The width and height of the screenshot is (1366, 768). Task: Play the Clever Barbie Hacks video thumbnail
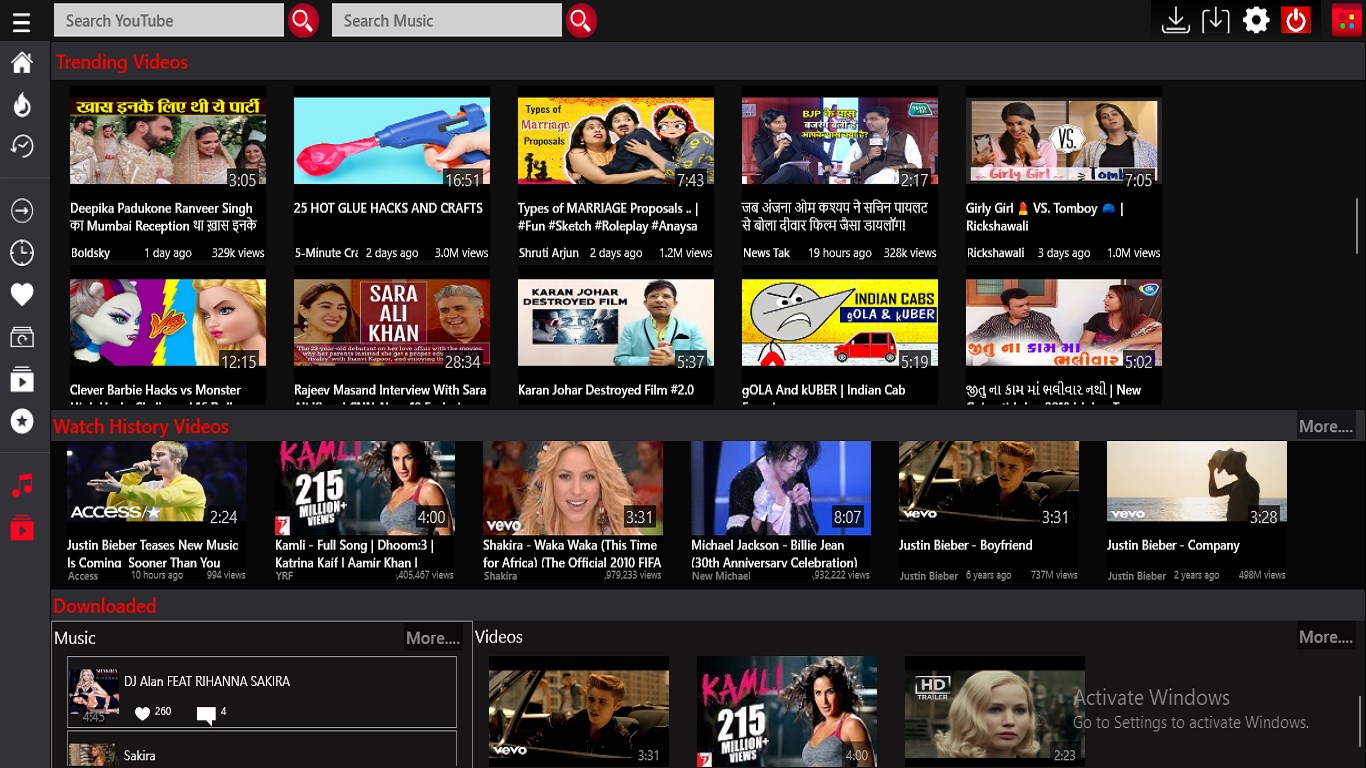point(168,323)
